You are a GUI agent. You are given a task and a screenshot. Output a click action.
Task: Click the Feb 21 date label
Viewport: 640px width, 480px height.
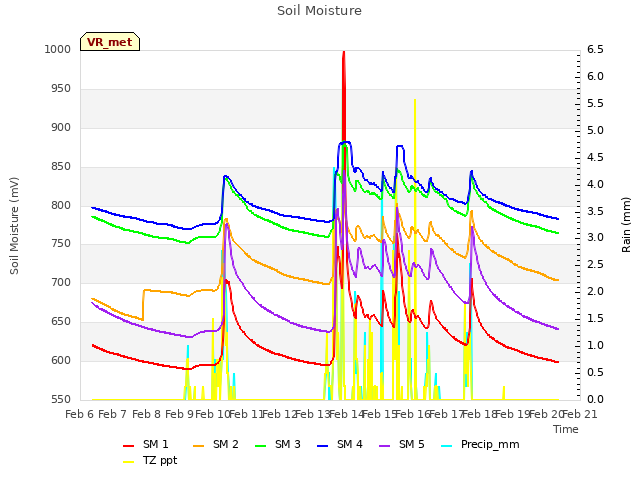[580, 415]
